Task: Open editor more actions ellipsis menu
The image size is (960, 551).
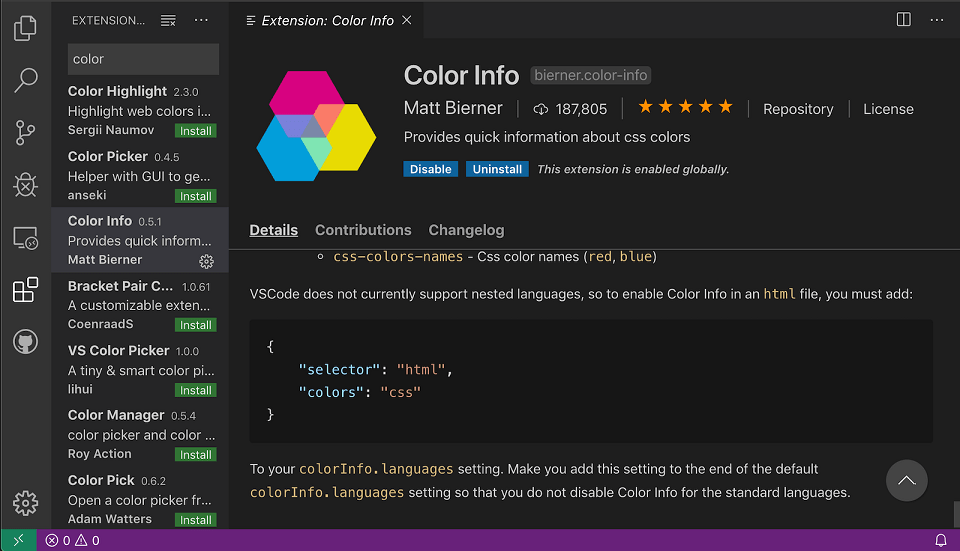Action: coord(937,20)
